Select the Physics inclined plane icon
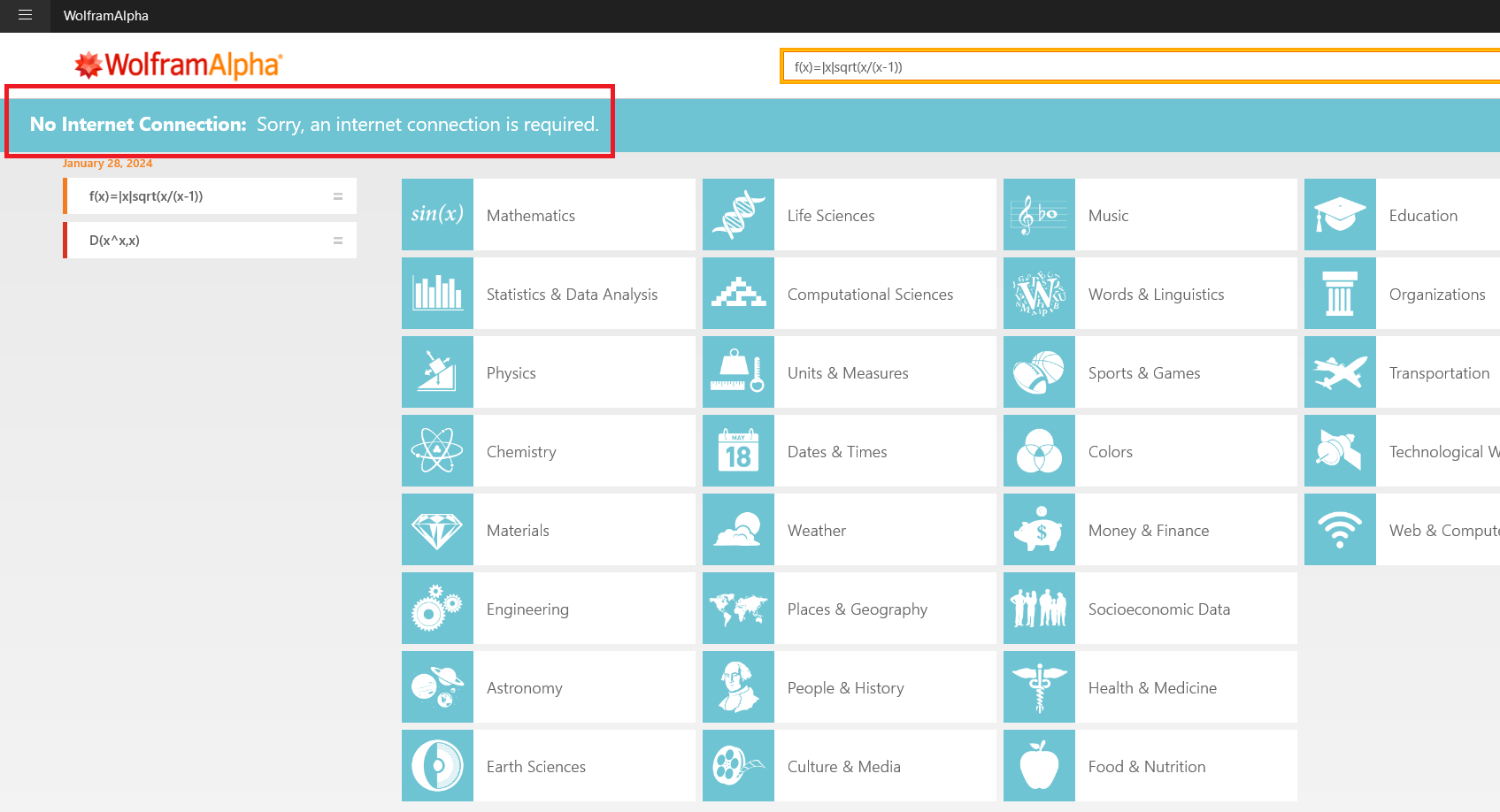1500x812 pixels. pyautogui.click(x=437, y=372)
